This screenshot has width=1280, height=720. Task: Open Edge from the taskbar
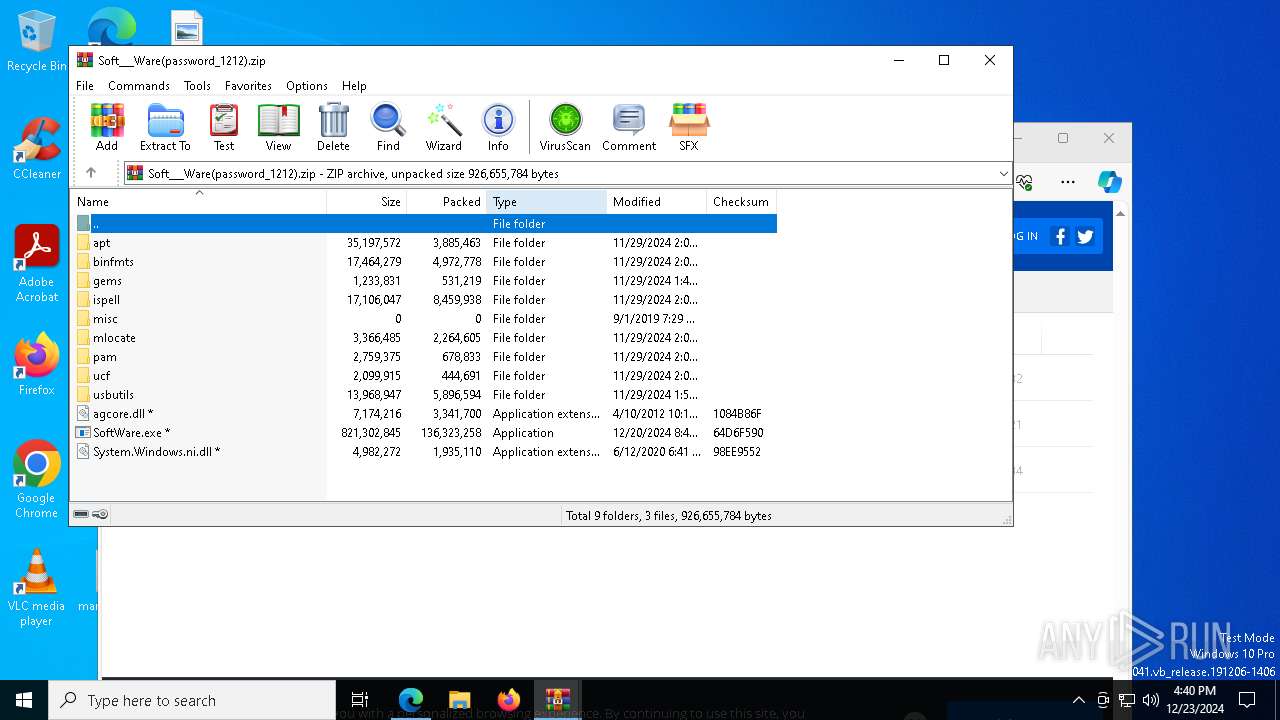tap(411, 700)
